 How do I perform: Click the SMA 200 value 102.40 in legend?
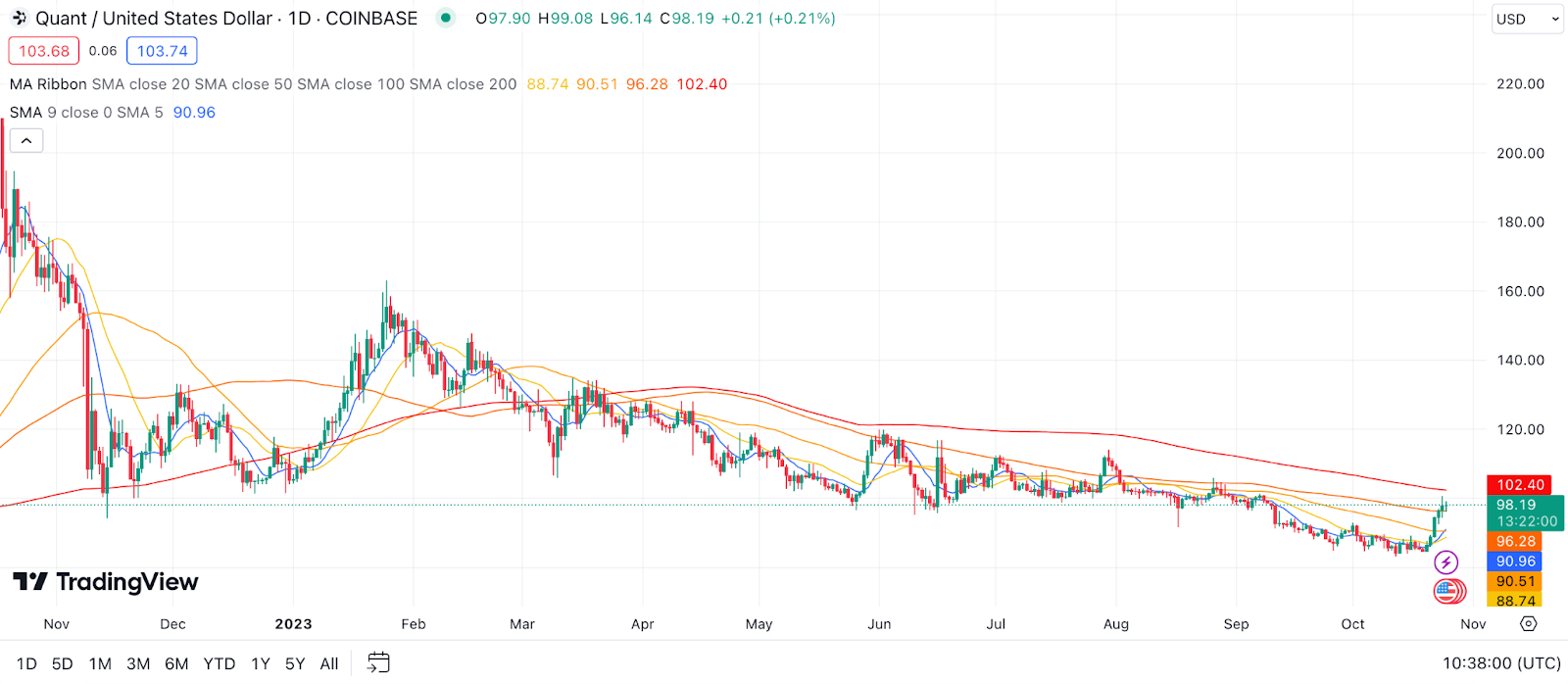point(702,84)
